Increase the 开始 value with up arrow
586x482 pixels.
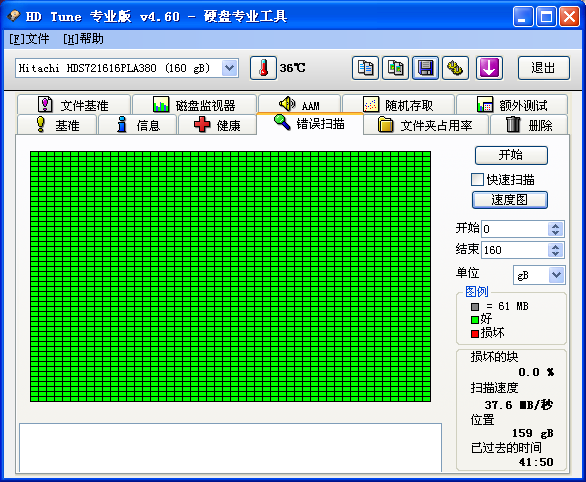[x=556, y=225]
